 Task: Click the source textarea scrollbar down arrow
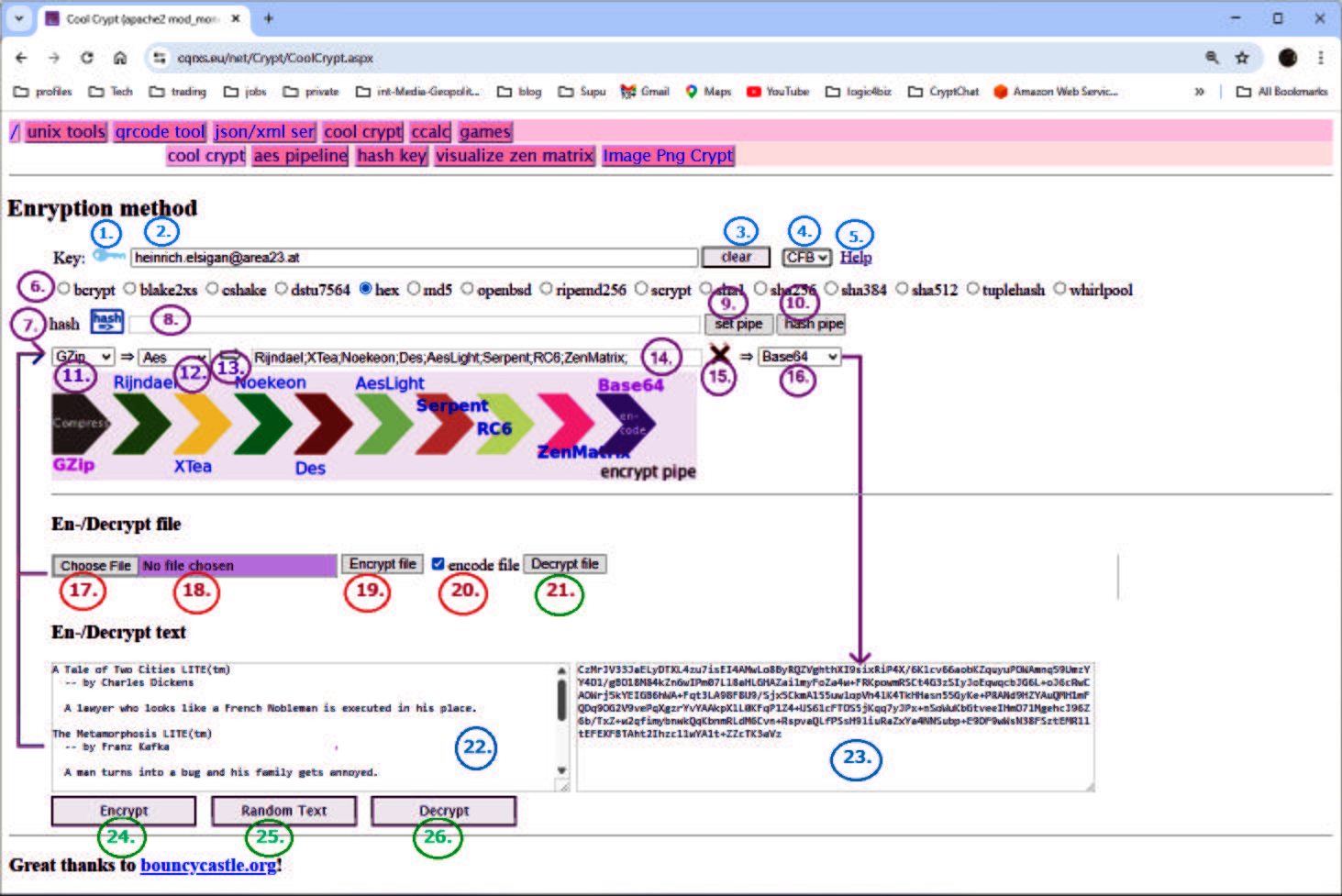(562, 770)
